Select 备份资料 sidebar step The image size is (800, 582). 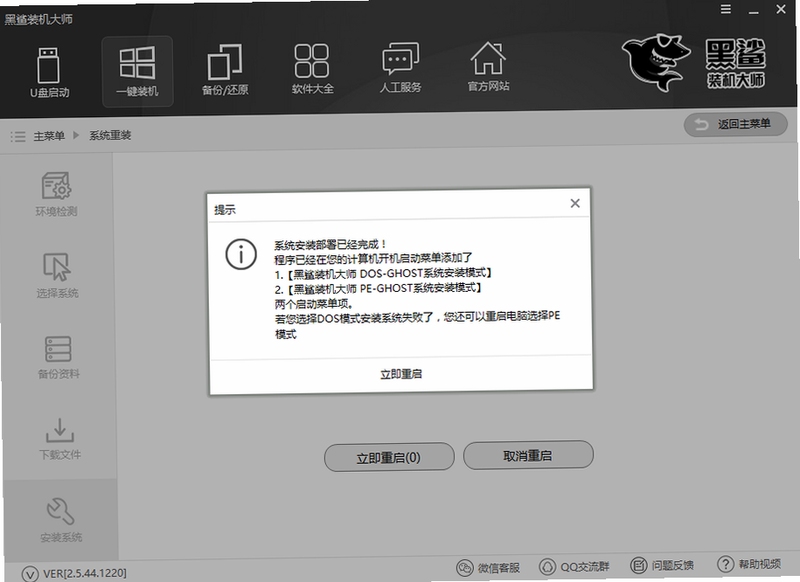click(59, 357)
